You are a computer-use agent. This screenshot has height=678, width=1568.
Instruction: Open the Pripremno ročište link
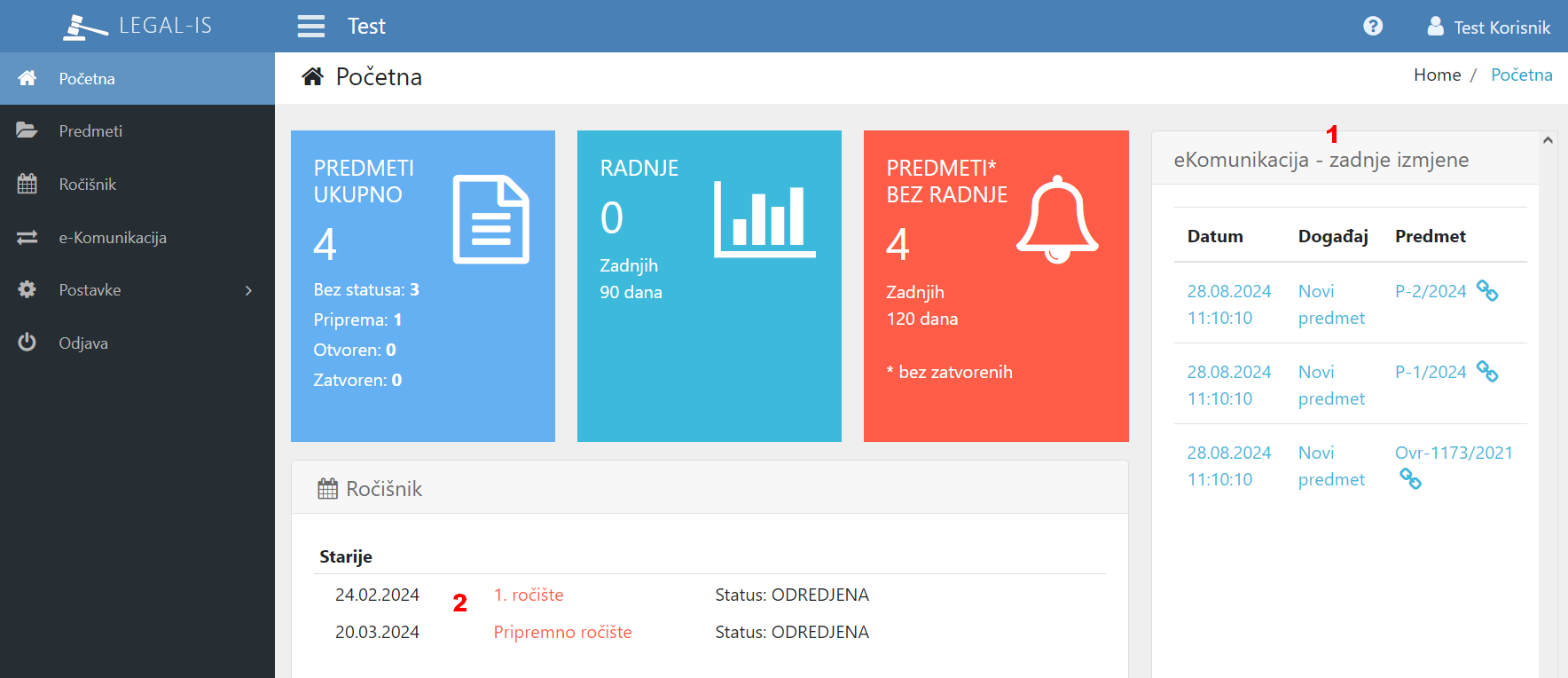pos(562,632)
